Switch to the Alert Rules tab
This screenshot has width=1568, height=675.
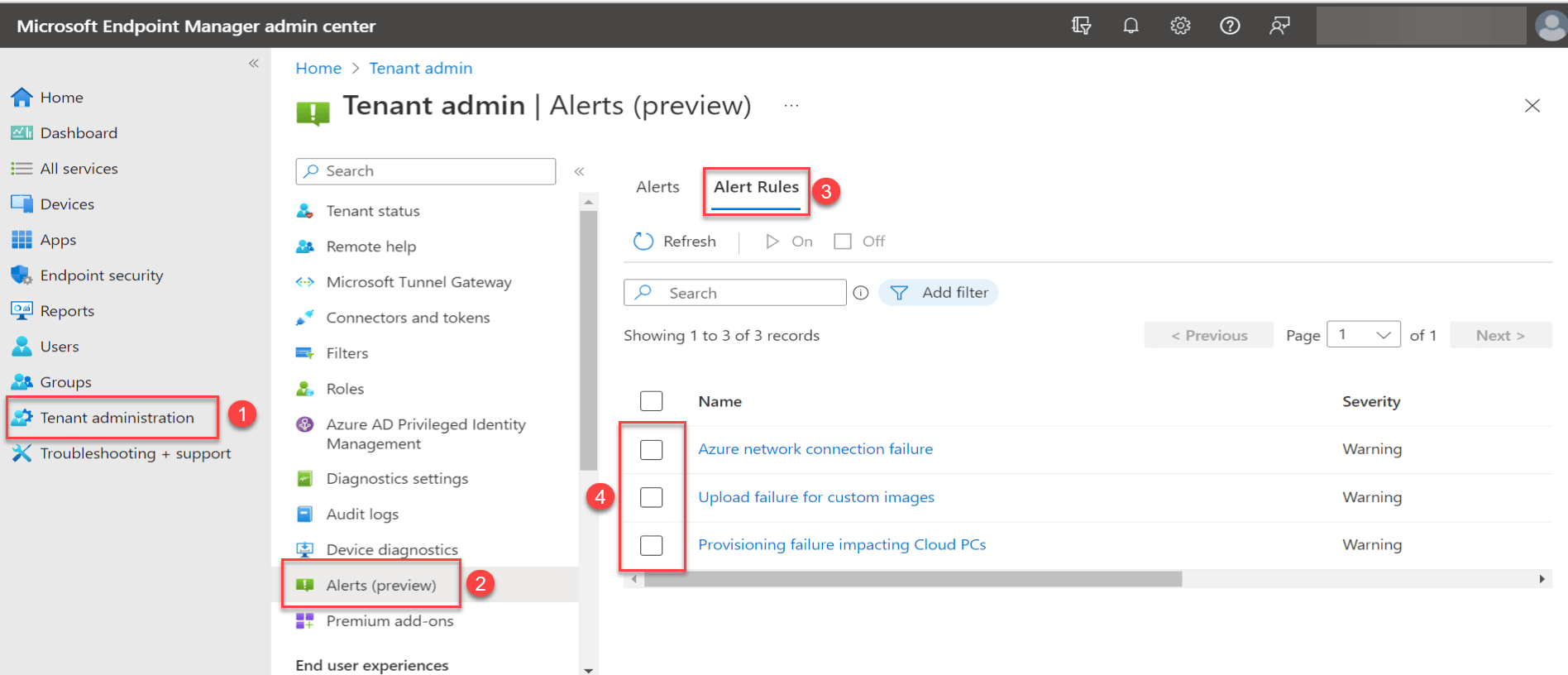(756, 187)
